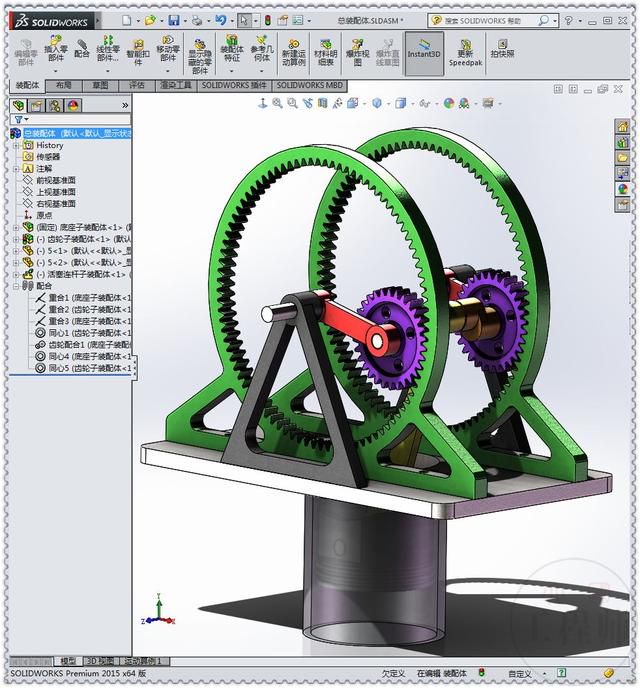The image size is (640, 688).
Task: Collapse the 配合 (Mates) folder
Action: click(16, 286)
